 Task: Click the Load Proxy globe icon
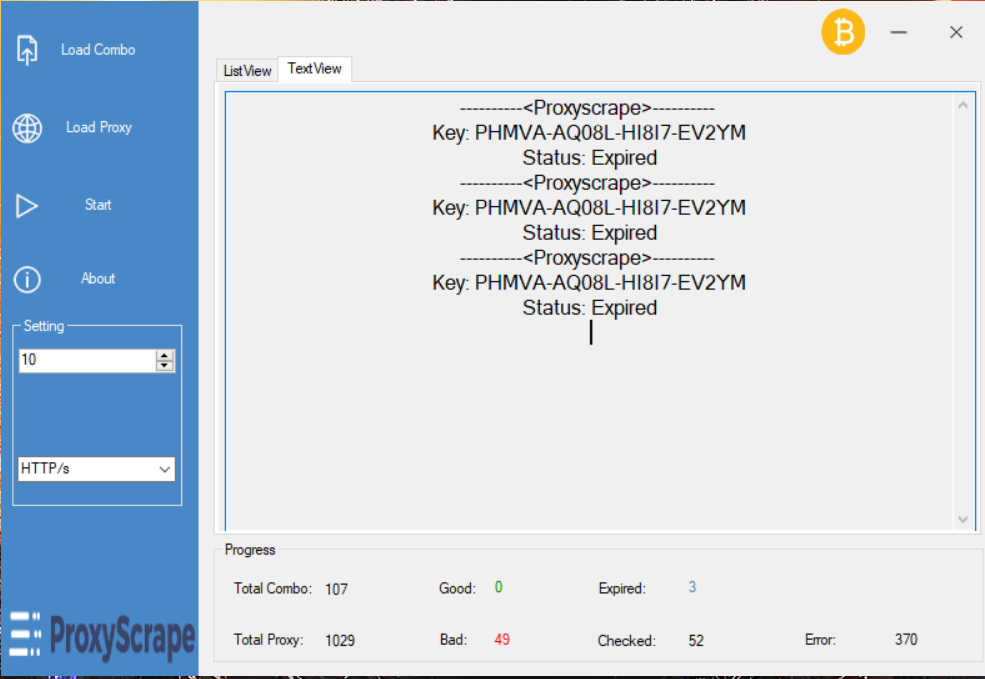pyautogui.click(x=27, y=128)
